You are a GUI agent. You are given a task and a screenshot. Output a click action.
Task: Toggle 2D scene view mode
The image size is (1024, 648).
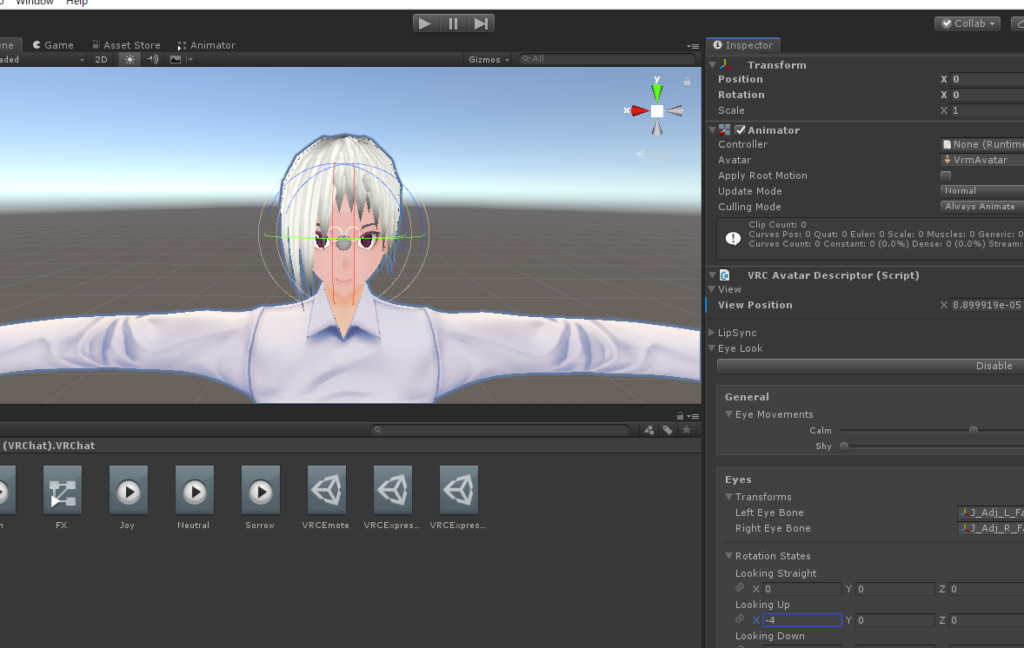[101, 59]
